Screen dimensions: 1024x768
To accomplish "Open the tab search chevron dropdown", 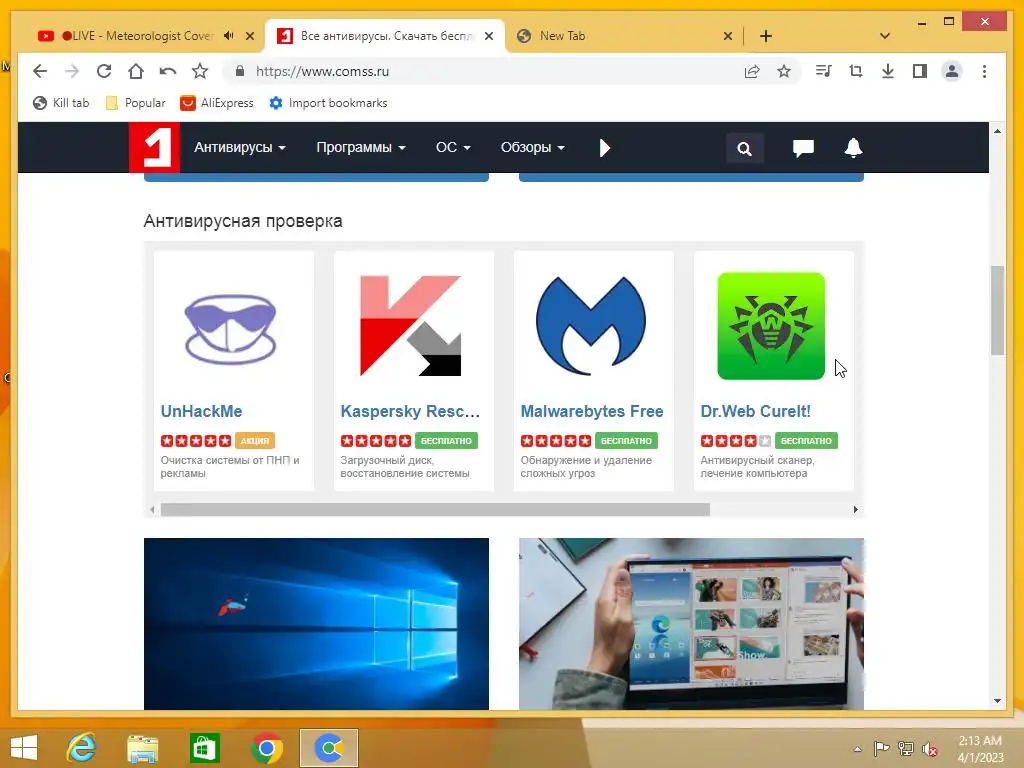I will point(885,36).
